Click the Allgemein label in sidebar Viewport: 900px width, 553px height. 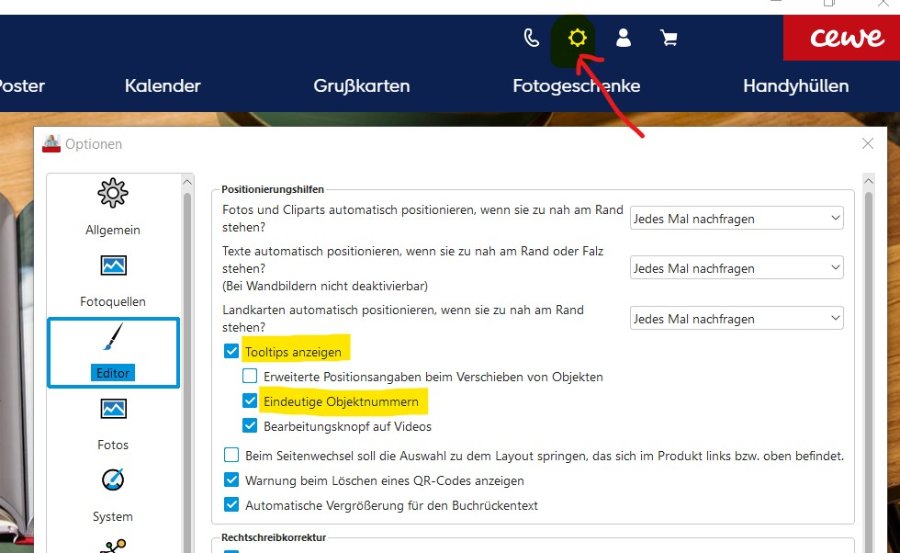click(112, 230)
